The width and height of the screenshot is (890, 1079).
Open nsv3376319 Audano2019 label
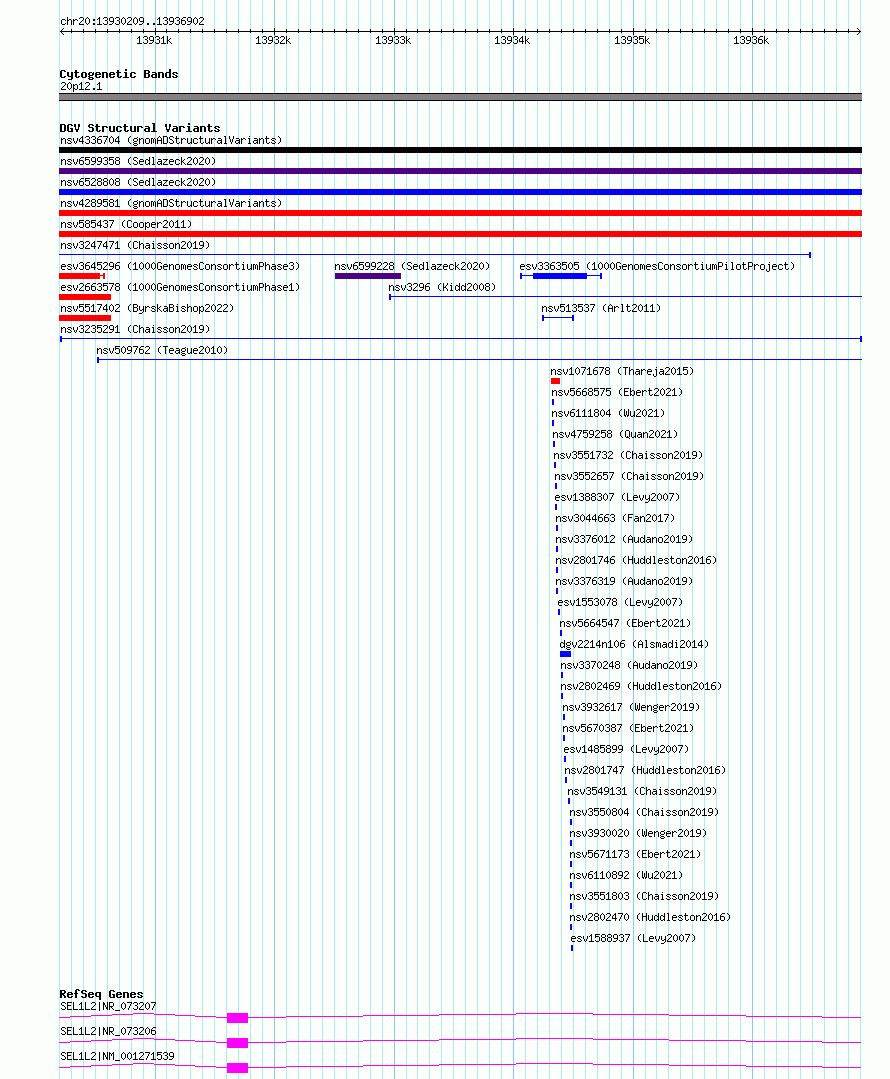[x=624, y=581]
